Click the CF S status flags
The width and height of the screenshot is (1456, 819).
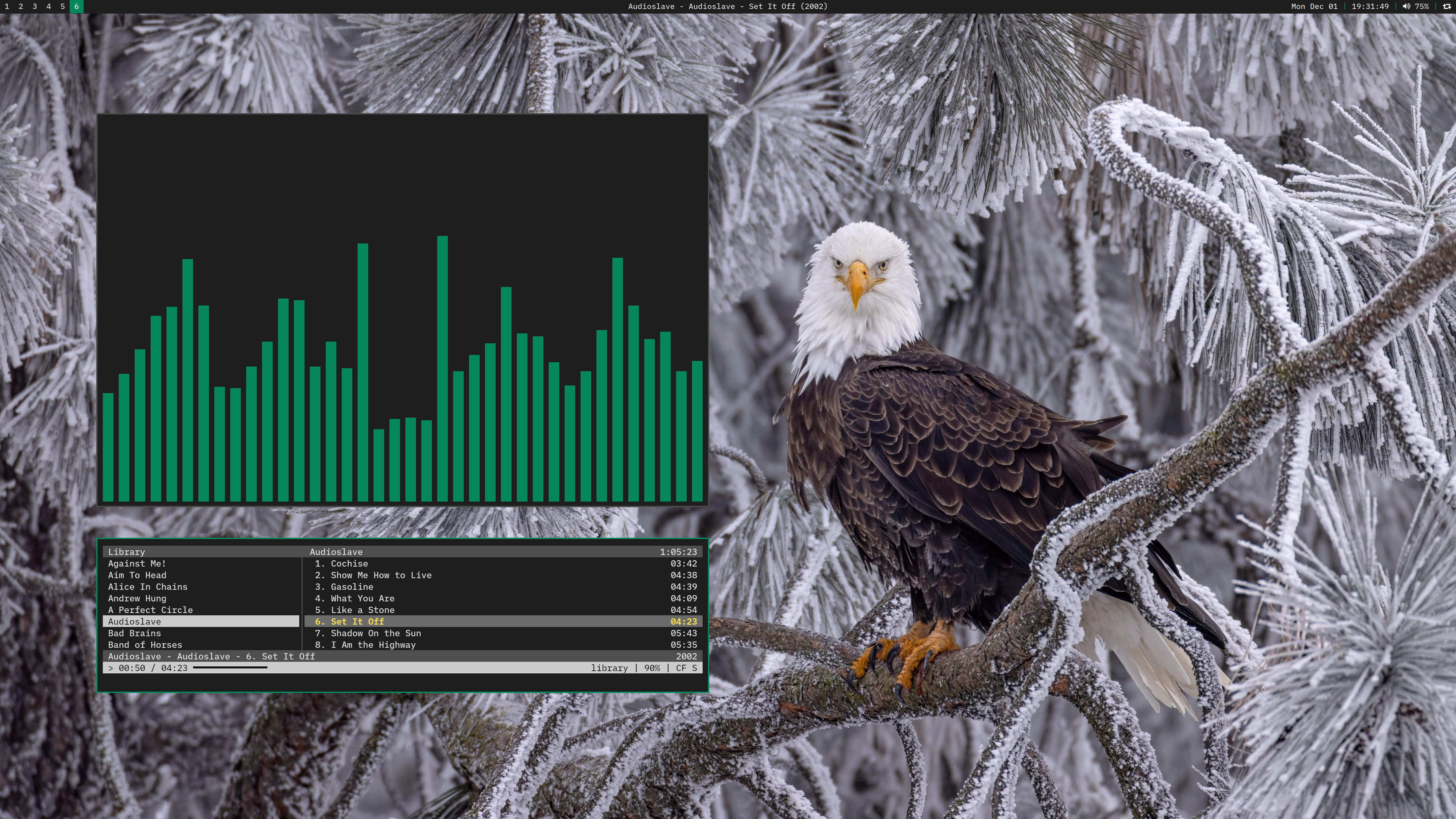686,668
